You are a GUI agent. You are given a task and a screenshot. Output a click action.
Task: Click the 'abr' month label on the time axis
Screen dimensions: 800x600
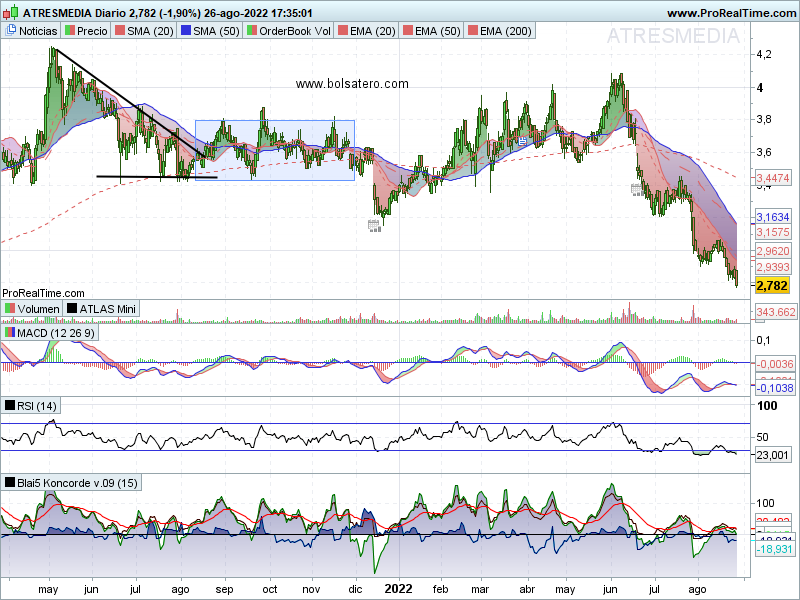point(527,589)
